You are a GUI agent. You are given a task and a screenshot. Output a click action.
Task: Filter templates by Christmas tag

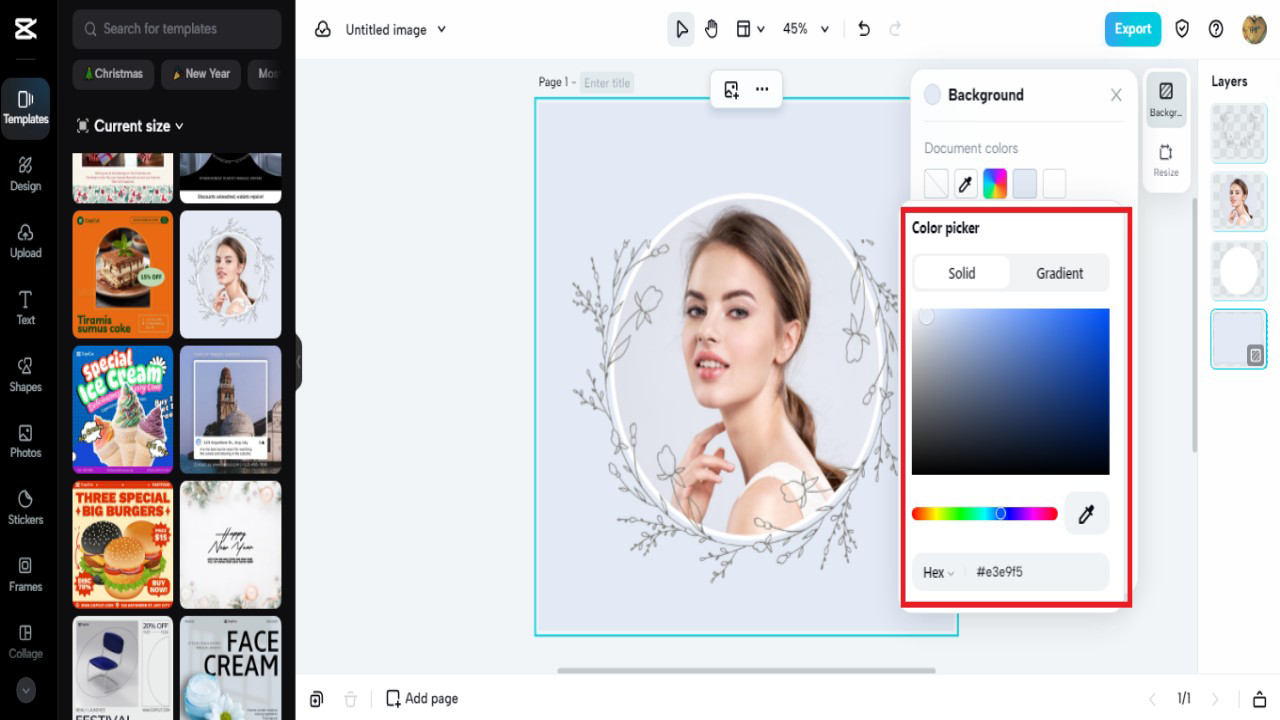pyautogui.click(x=114, y=74)
